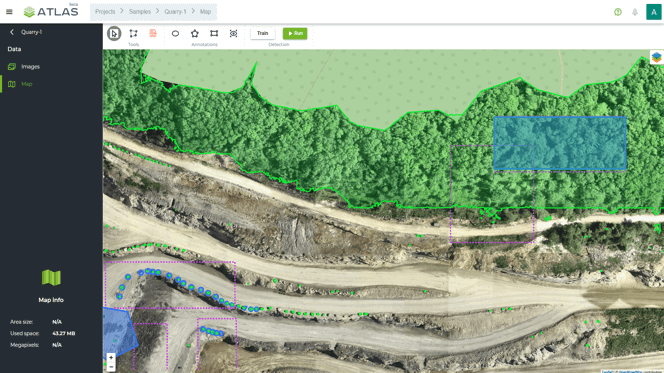Image resolution: width=664 pixels, height=373 pixels.
Task: Select the ellipse annotation tool
Action: pyautogui.click(x=175, y=33)
